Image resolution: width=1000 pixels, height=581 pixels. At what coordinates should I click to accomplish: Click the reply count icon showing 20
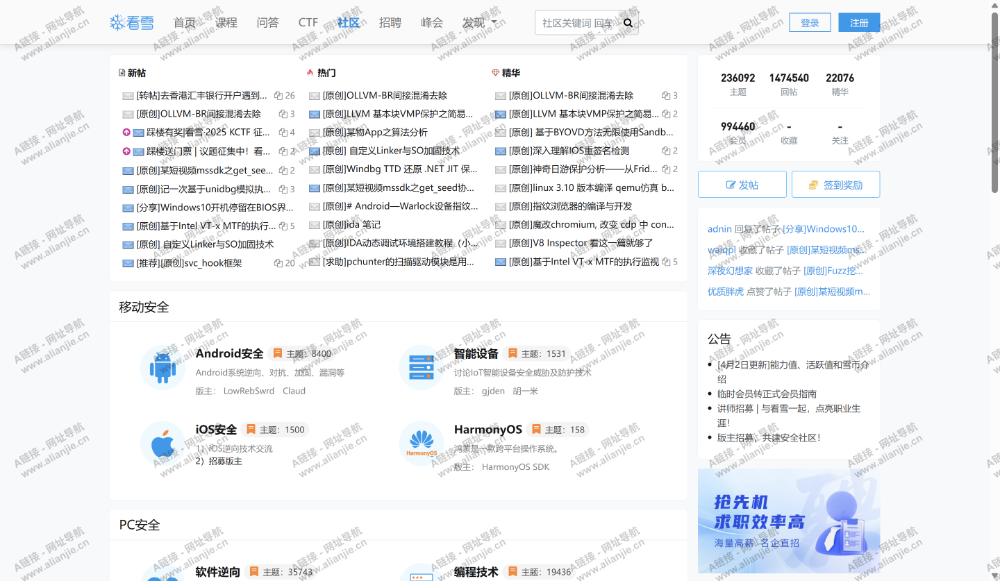278,263
